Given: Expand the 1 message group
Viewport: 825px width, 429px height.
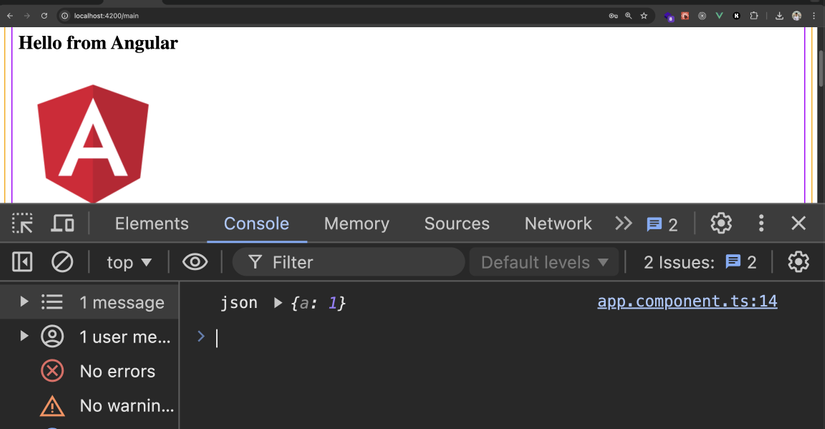Looking at the screenshot, I should click(24, 302).
